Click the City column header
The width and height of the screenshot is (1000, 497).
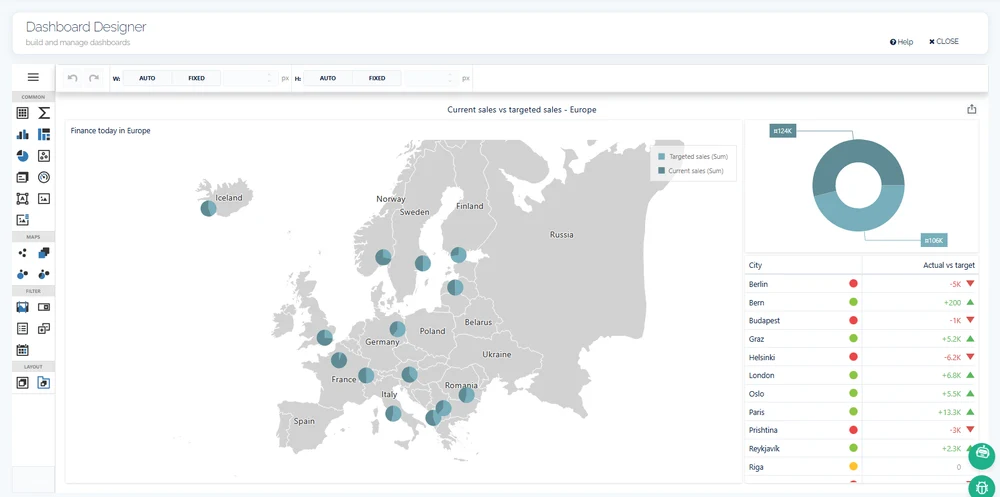coord(803,265)
